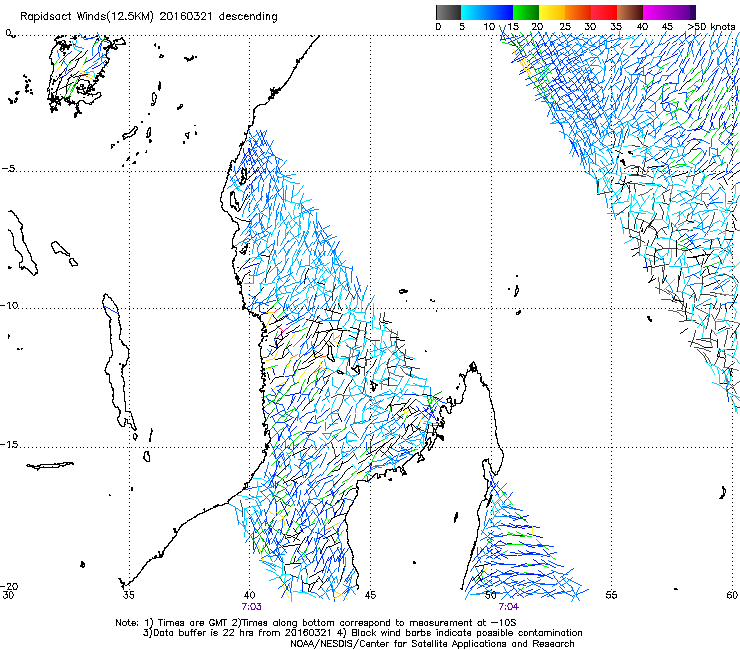Click the dark purple >50 knots swatch
740x650 pixels.
[x=692, y=12]
